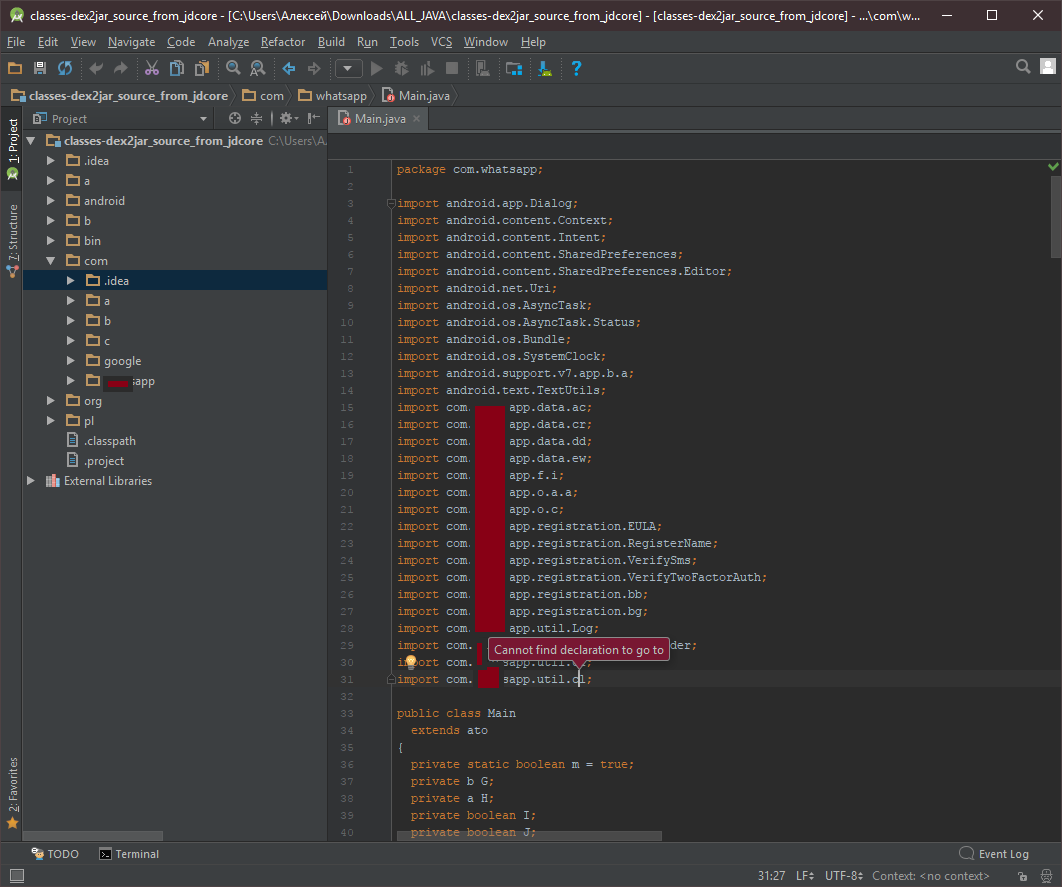Viewport: 1062px width, 887px height.
Task: Click the Debug bug icon
Action: [x=402, y=68]
